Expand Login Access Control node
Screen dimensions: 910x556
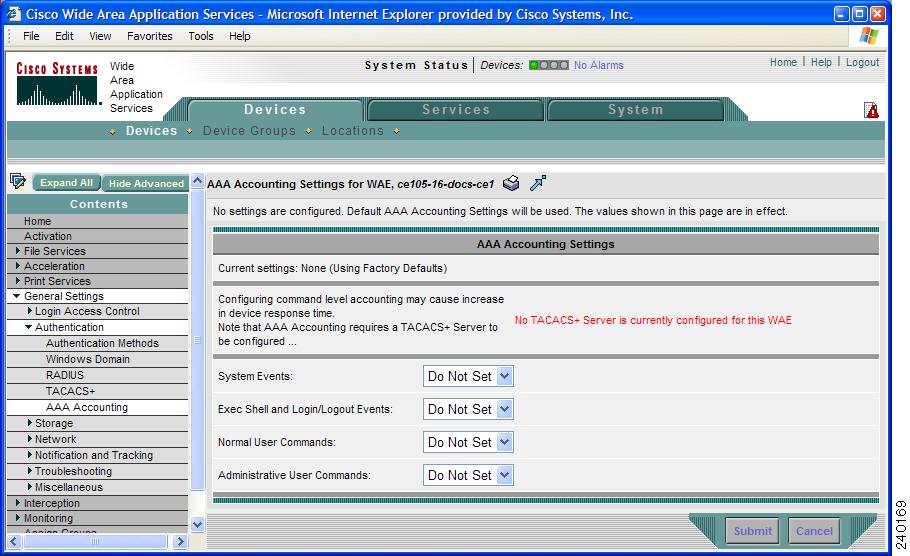[30, 311]
